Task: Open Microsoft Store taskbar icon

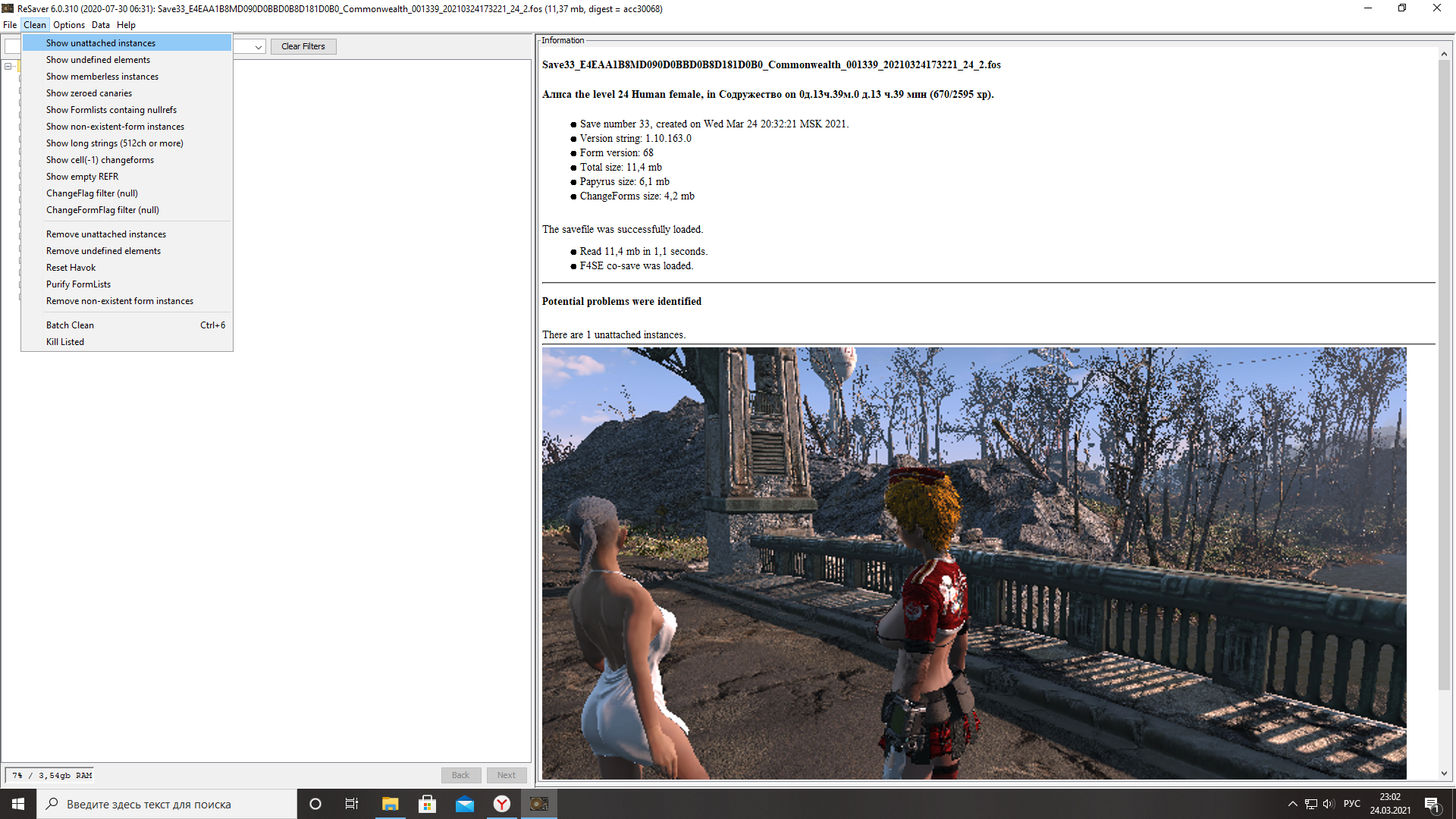Action: [427, 804]
